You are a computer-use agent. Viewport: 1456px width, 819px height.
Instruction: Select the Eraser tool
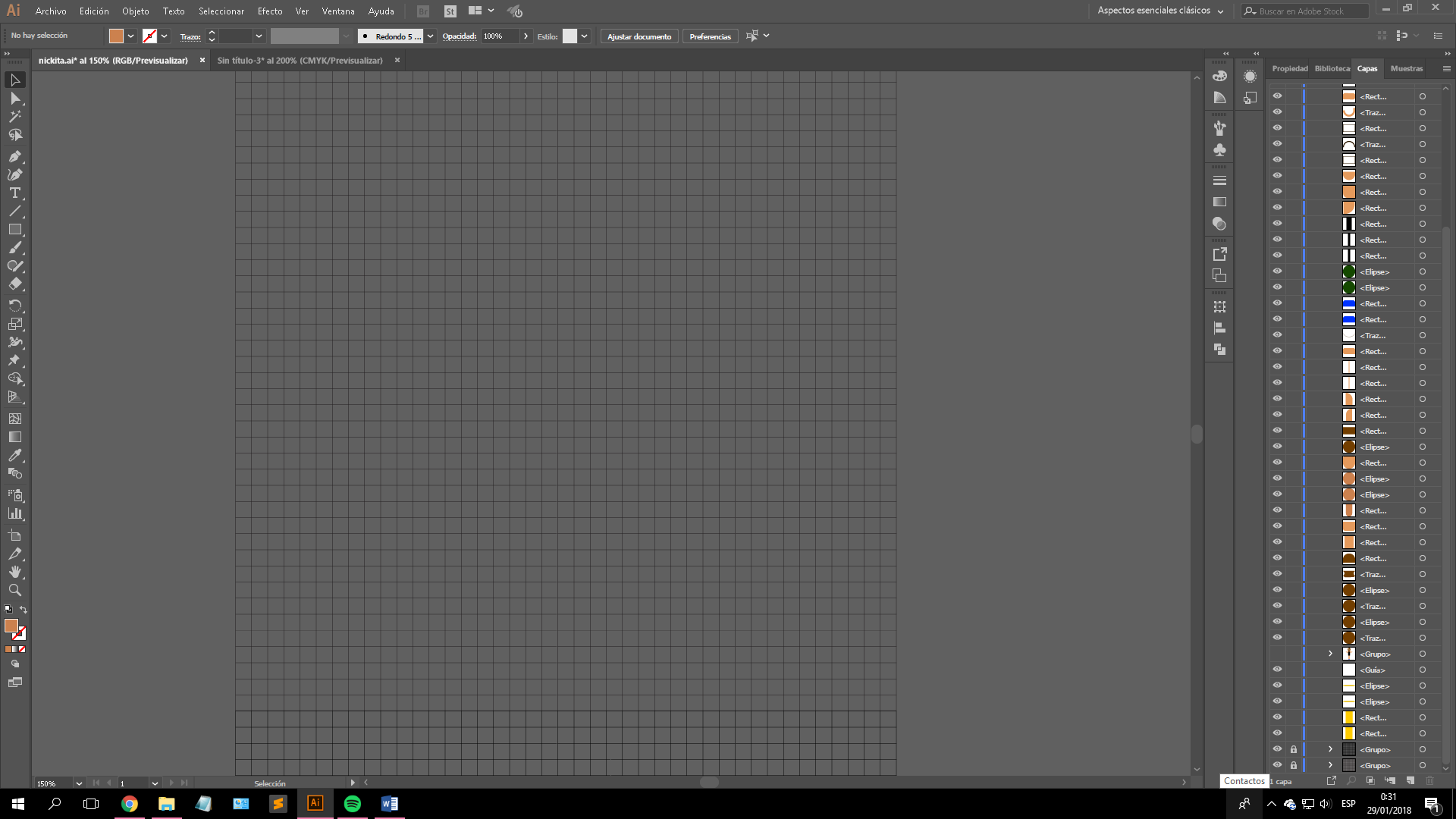point(14,284)
